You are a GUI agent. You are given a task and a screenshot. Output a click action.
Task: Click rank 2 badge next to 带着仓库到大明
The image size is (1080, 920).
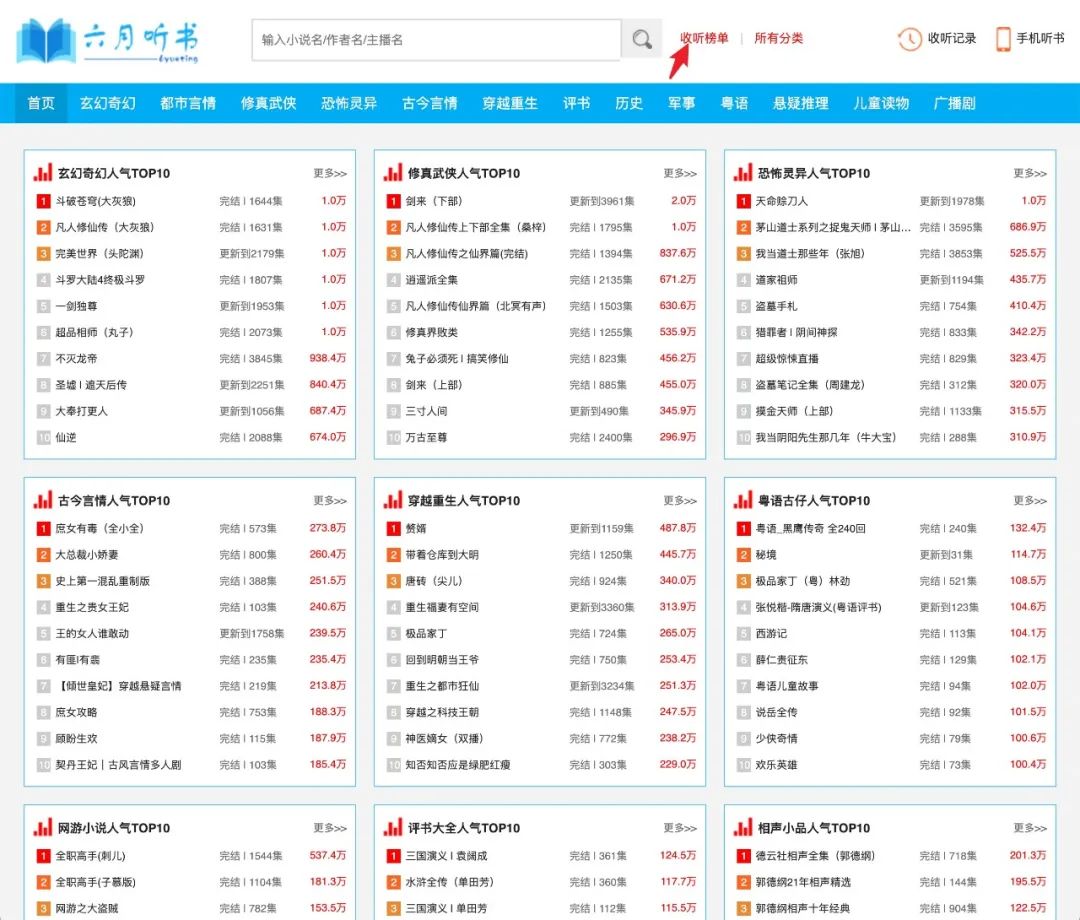(x=393, y=554)
